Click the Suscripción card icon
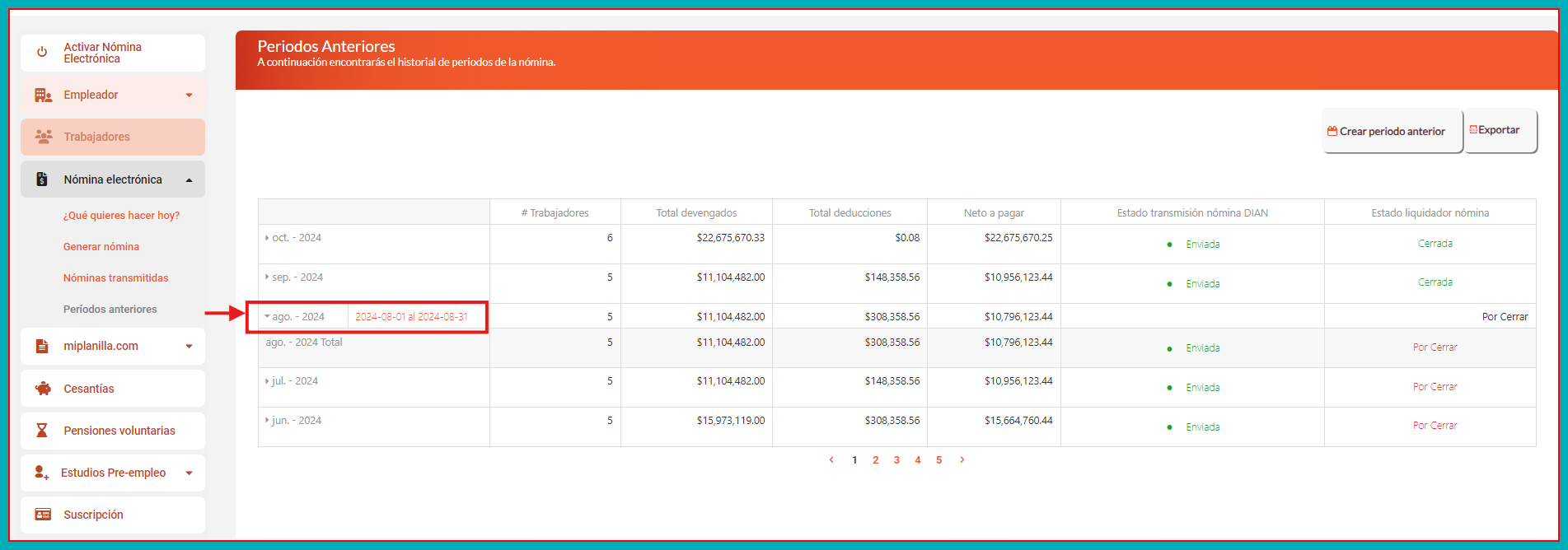1568x550 pixels. [43, 515]
